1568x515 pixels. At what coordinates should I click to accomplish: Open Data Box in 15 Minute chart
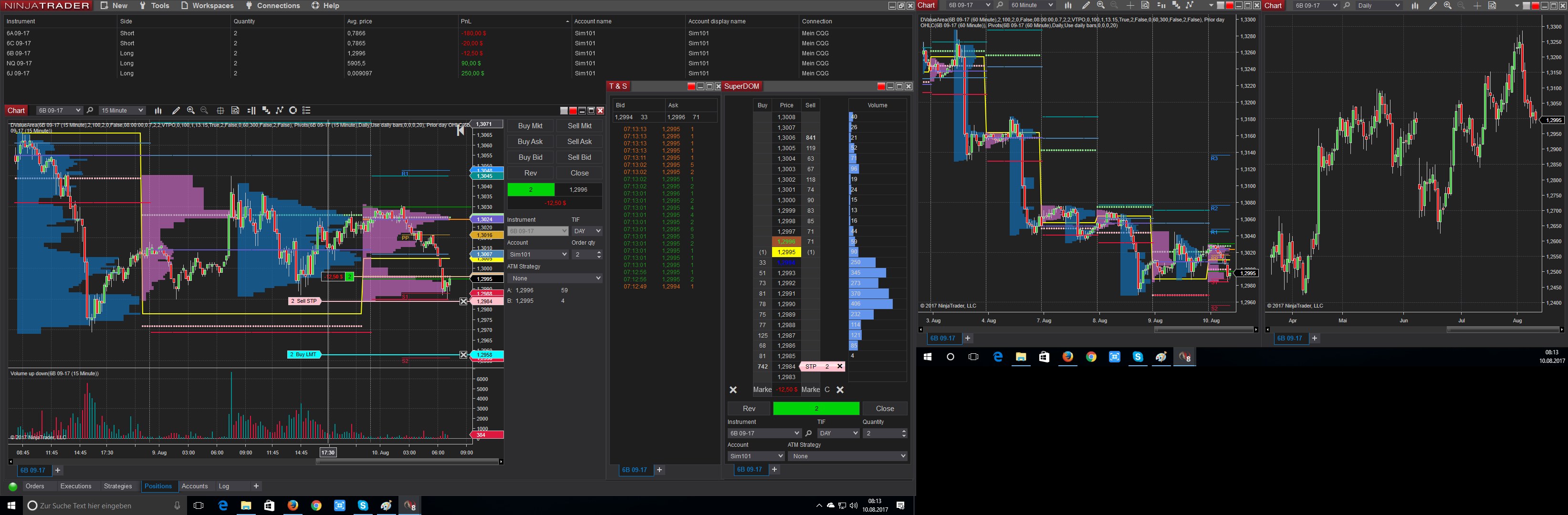[236, 111]
